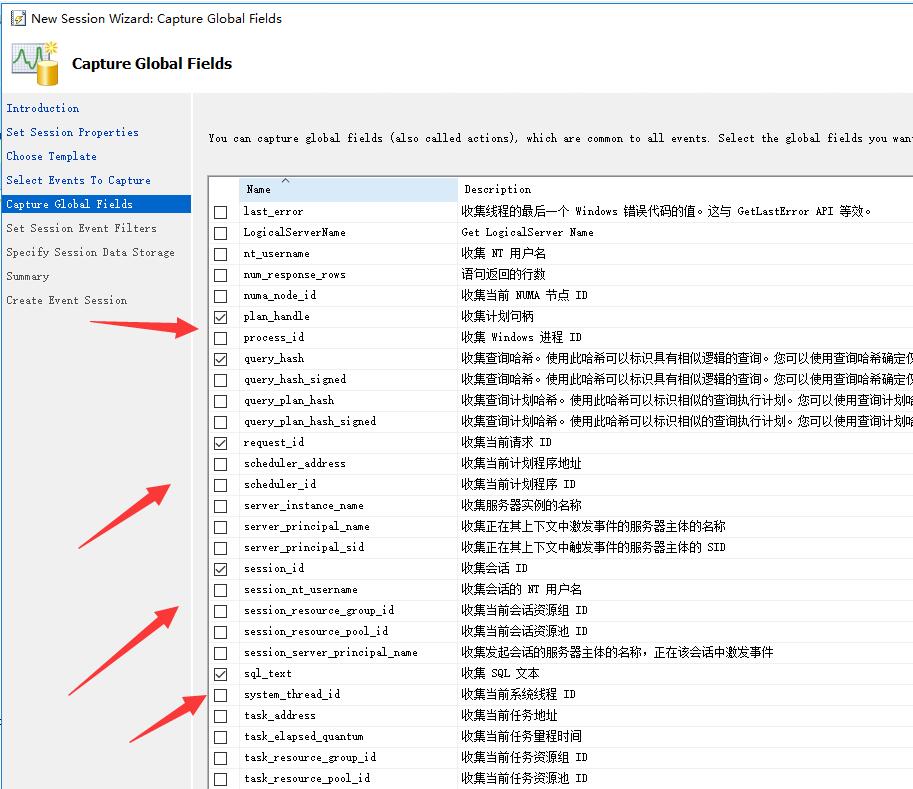Image resolution: width=913 pixels, height=789 pixels.
Task: Uncheck the request_id checkbox
Action: (x=221, y=443)
